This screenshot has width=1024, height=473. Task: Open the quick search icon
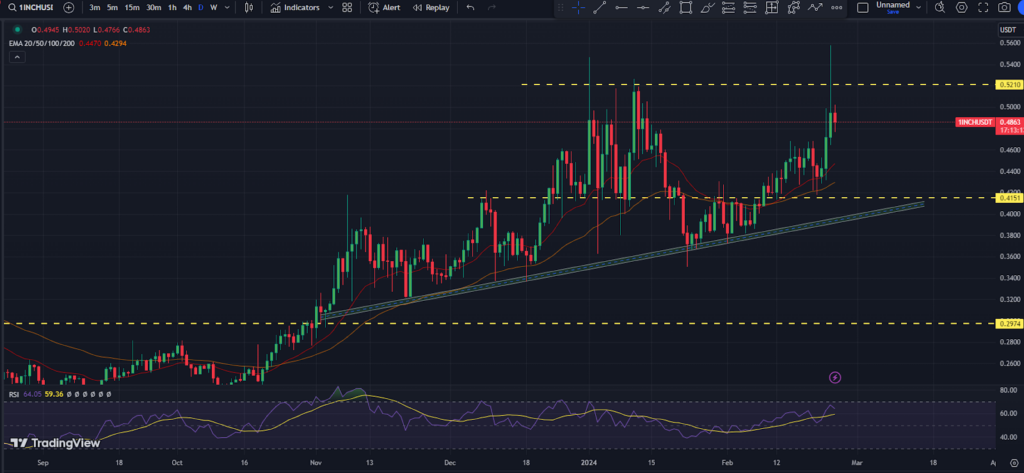tap(940, 8)
